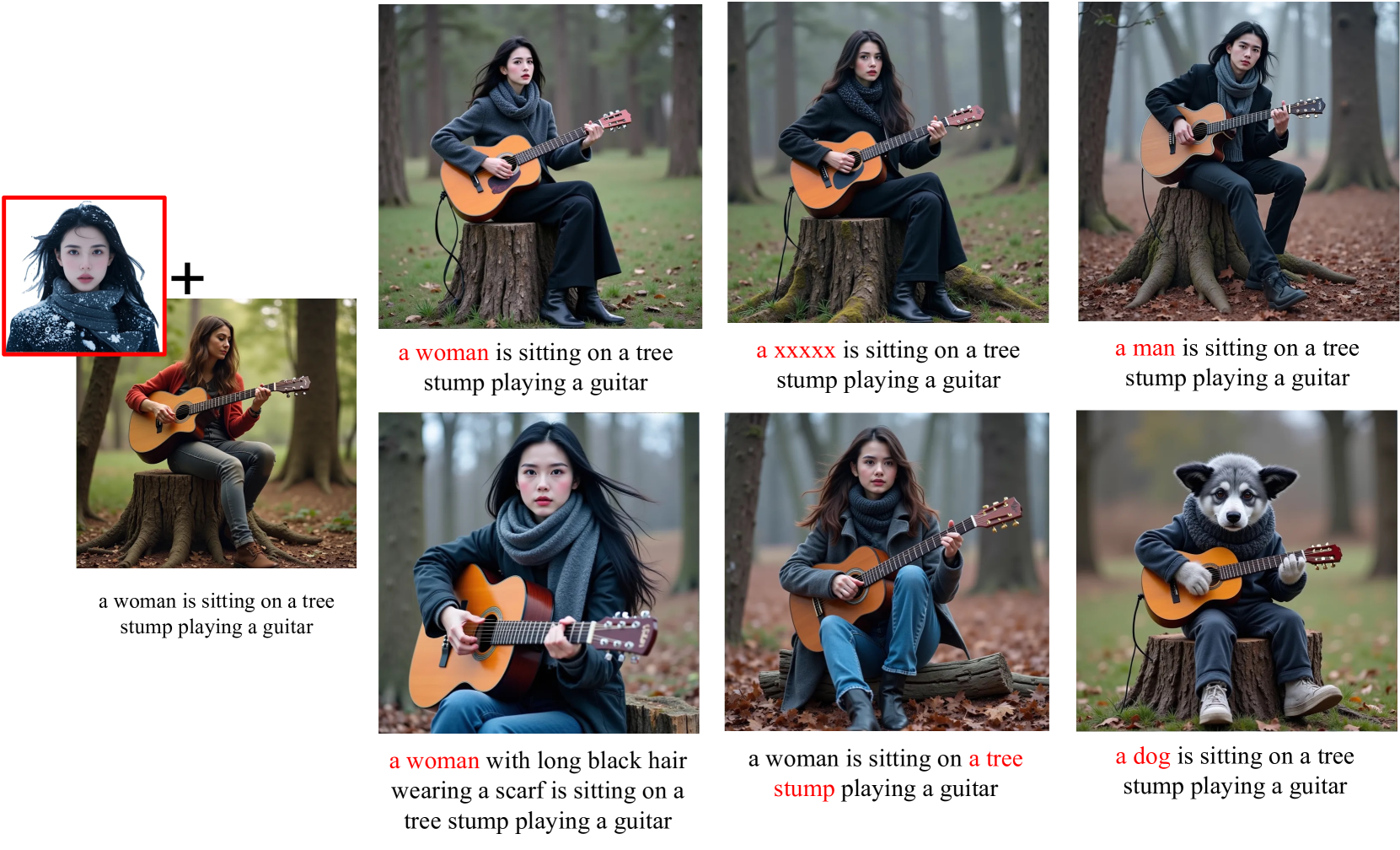Click the red 'a woman' text in top-left caption

click(443, 352)
